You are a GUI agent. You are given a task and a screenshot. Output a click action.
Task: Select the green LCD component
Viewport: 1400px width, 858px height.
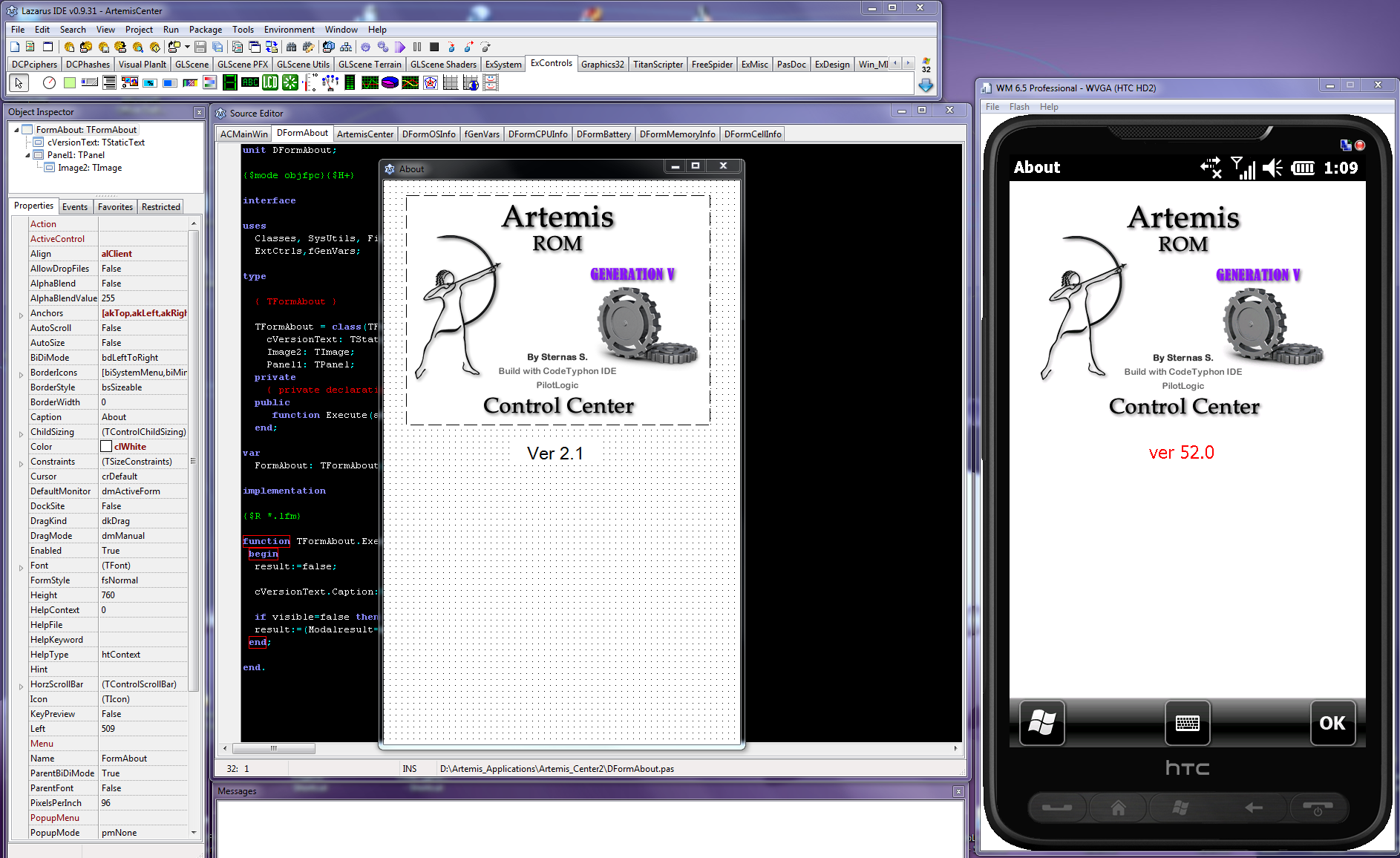tap(270, 82)
